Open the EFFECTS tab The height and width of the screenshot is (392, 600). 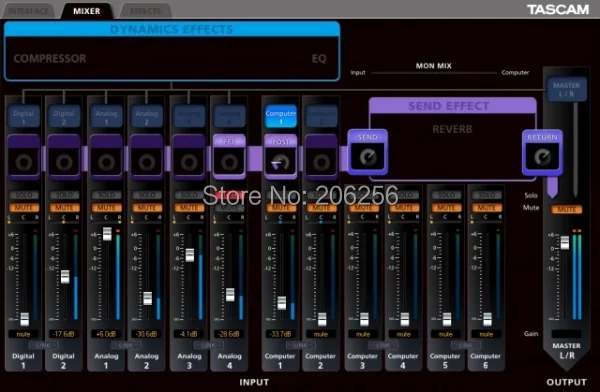click(x=146, y=11)
